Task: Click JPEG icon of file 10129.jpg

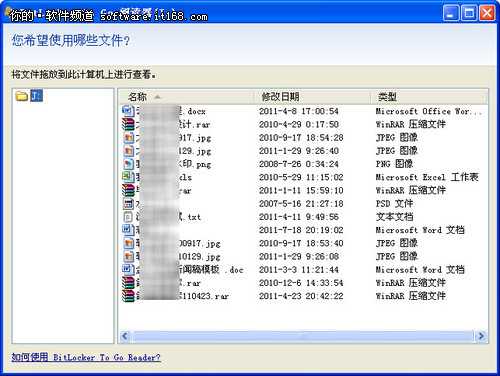Action: (128, 256)
